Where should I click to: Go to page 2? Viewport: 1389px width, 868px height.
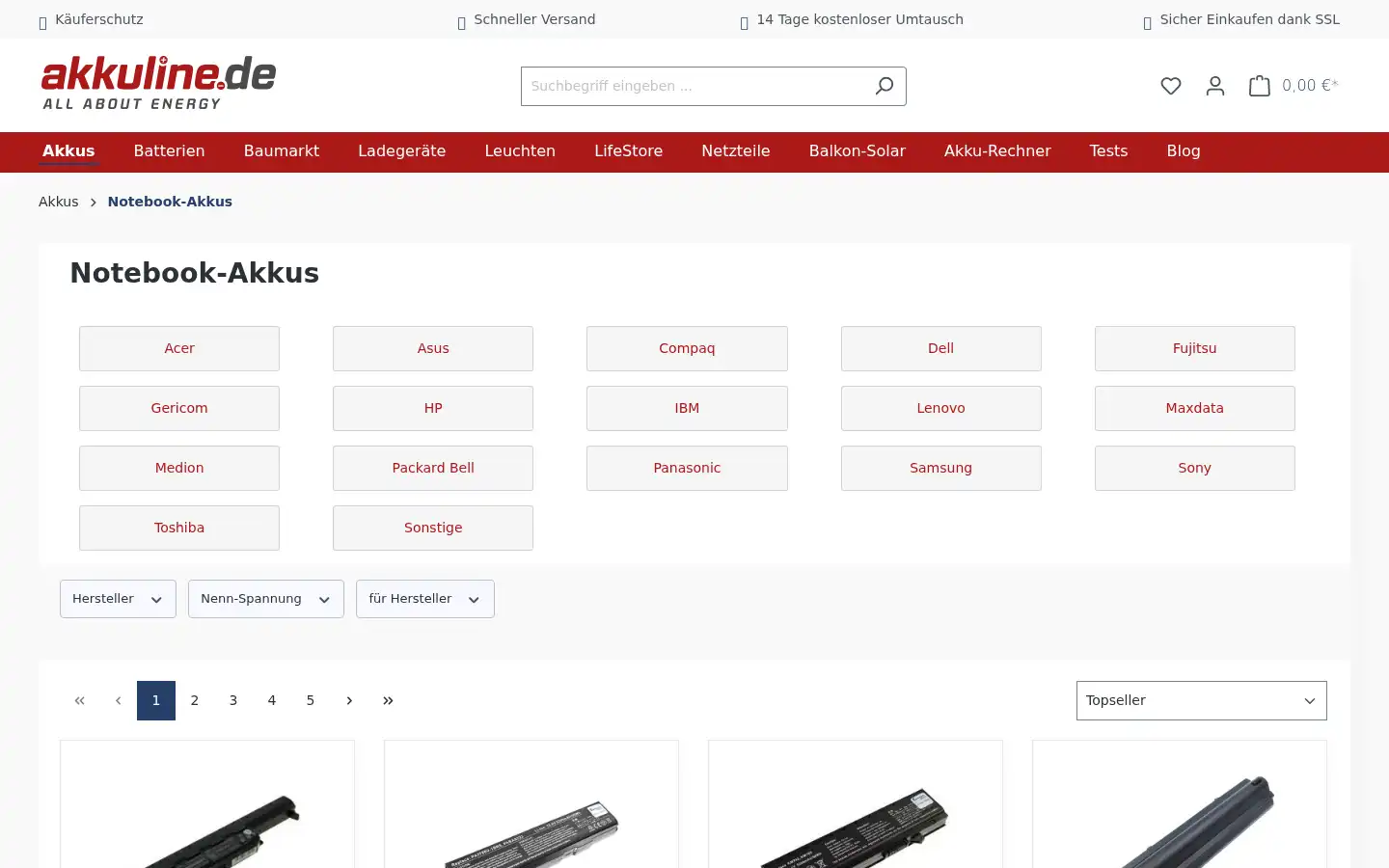click(x=195, y=700)
